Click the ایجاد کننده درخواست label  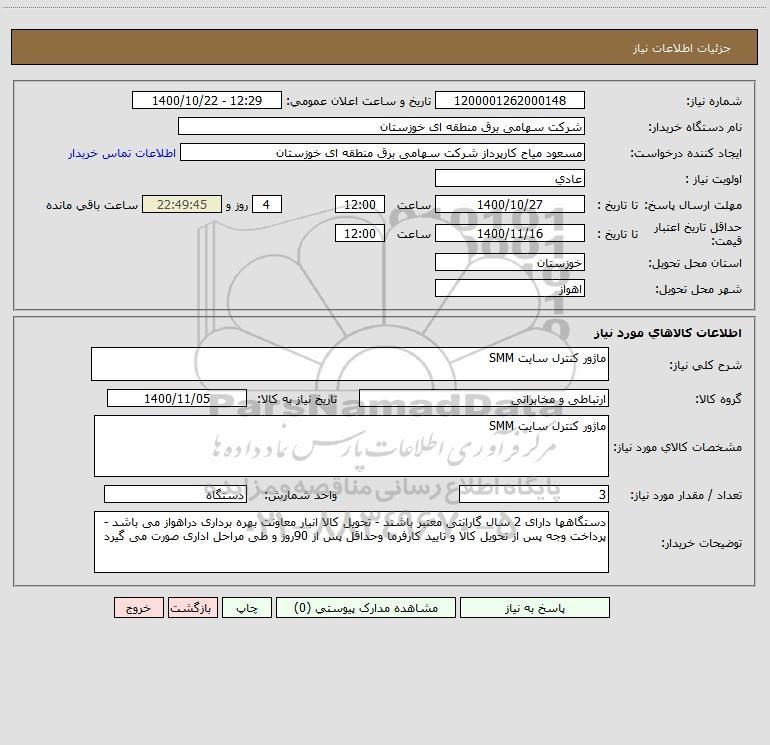tap(686, 153)
